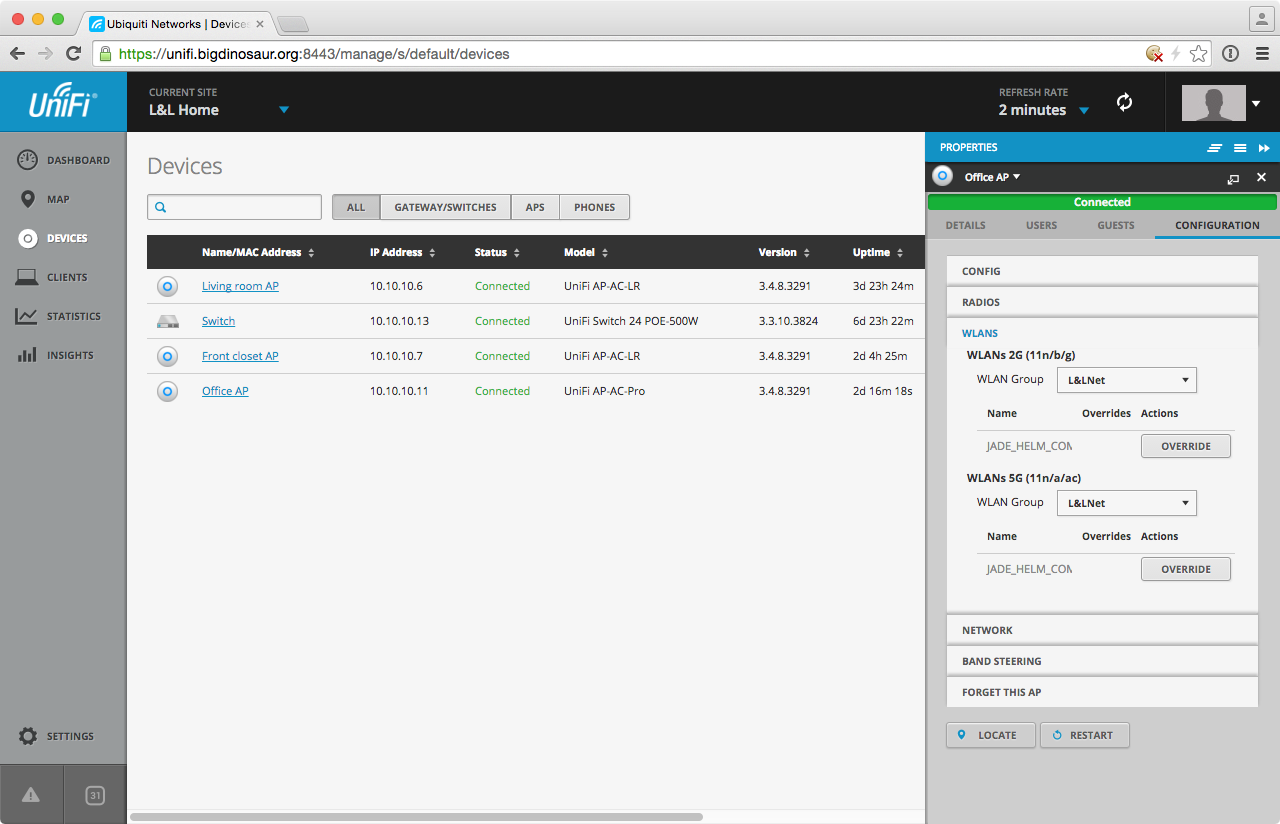Viewport: 1280px width, 824px height.
Task: Open Settings gear icon in sidebar
Action: click(28, 736)
